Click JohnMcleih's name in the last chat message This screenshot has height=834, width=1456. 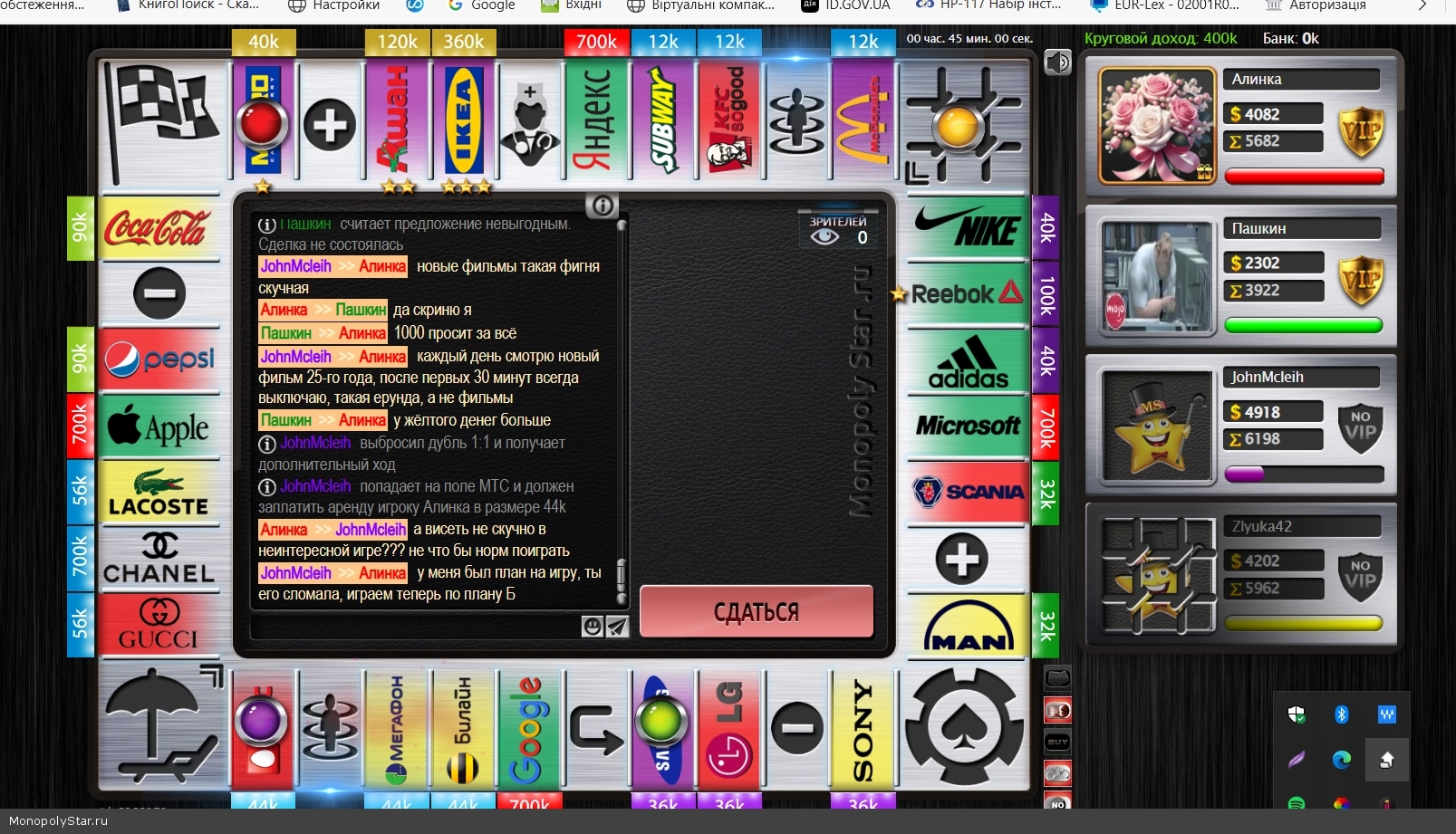(x=296, y=573)
